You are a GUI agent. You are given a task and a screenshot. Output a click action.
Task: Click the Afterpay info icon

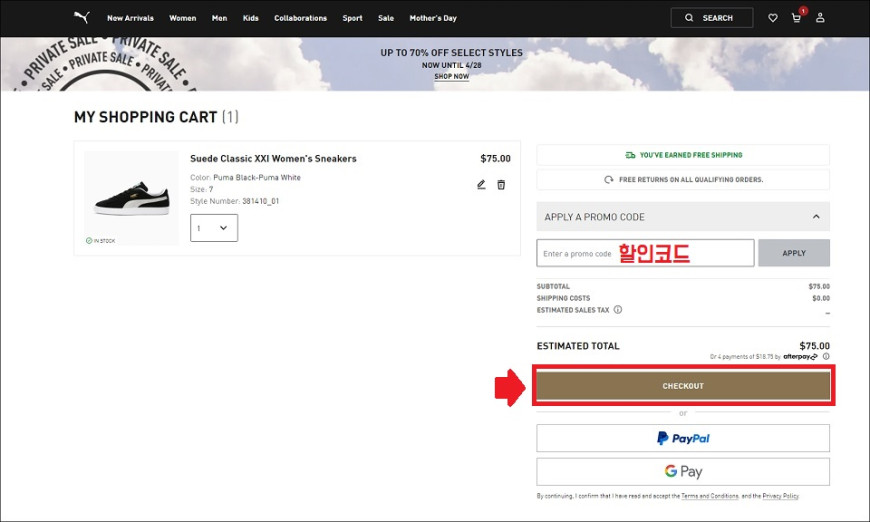pyautogui.click(x=826, y=357)
